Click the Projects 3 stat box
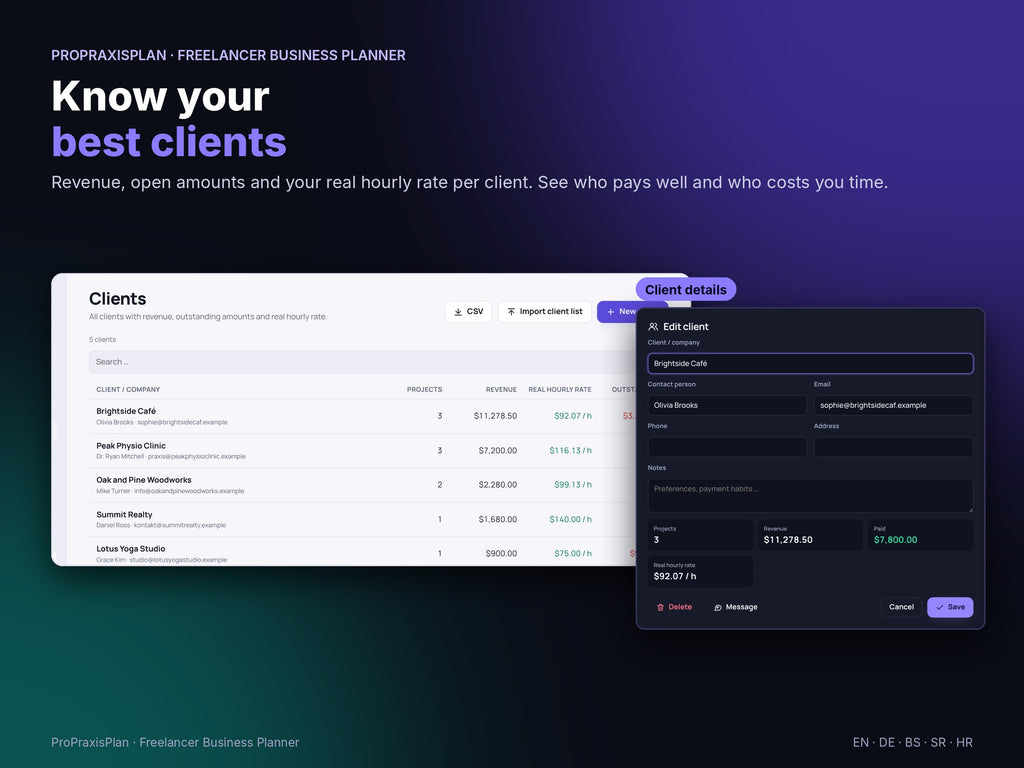 (700, 535)
